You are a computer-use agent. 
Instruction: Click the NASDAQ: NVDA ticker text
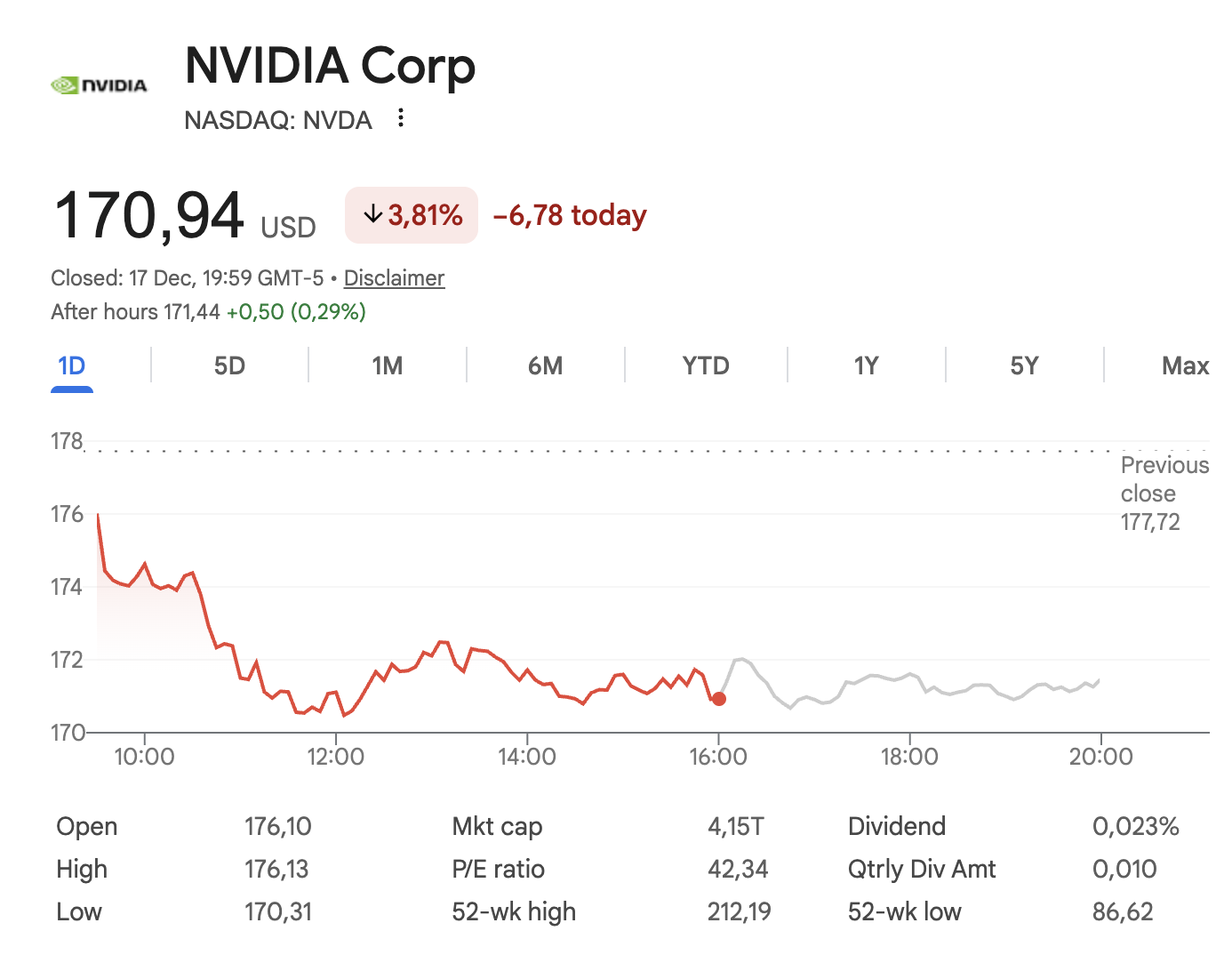tap(278, 120)
